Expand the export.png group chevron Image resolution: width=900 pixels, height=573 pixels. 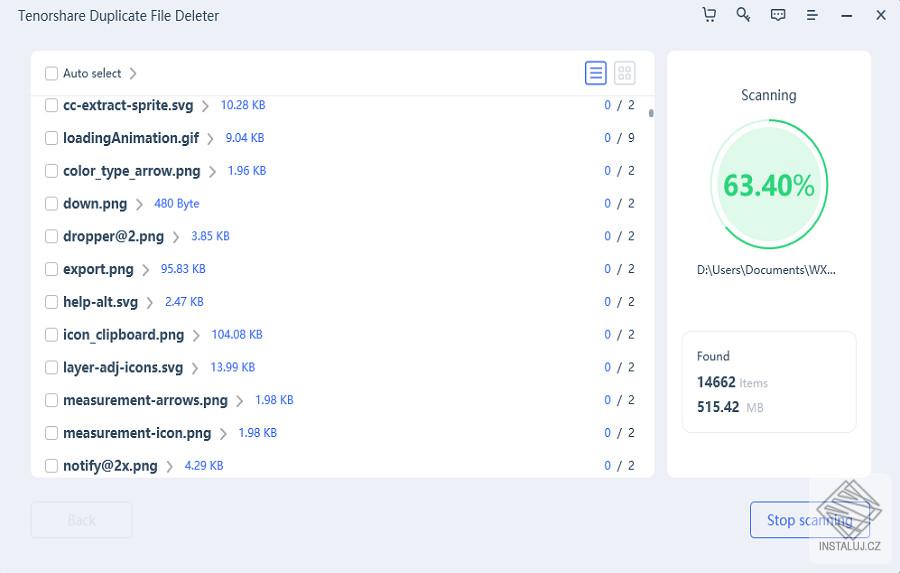tap(145, 270)
